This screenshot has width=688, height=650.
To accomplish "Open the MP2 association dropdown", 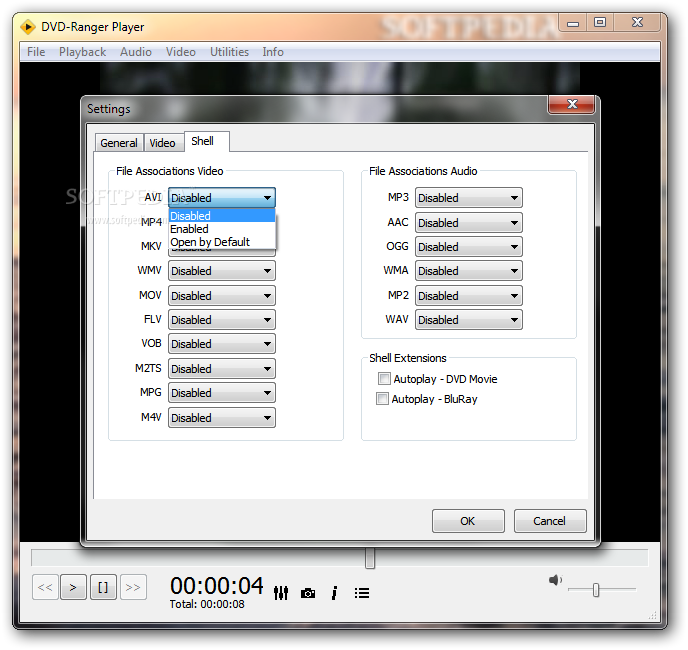I will [x=469, y=295].
